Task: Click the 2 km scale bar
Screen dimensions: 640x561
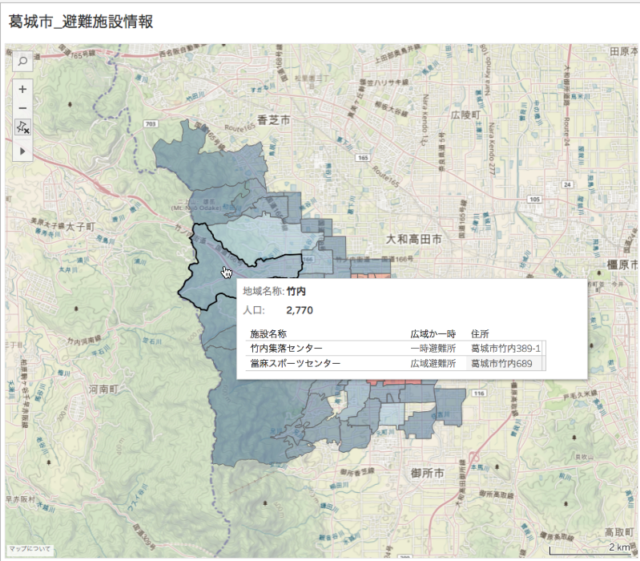Action: coord(590,546)
